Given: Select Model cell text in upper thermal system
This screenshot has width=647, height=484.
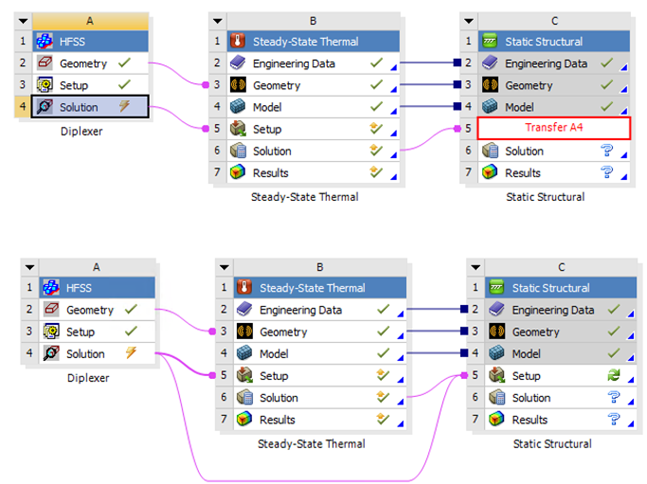Looking at the screenshot, I should [x=267, y=107].
